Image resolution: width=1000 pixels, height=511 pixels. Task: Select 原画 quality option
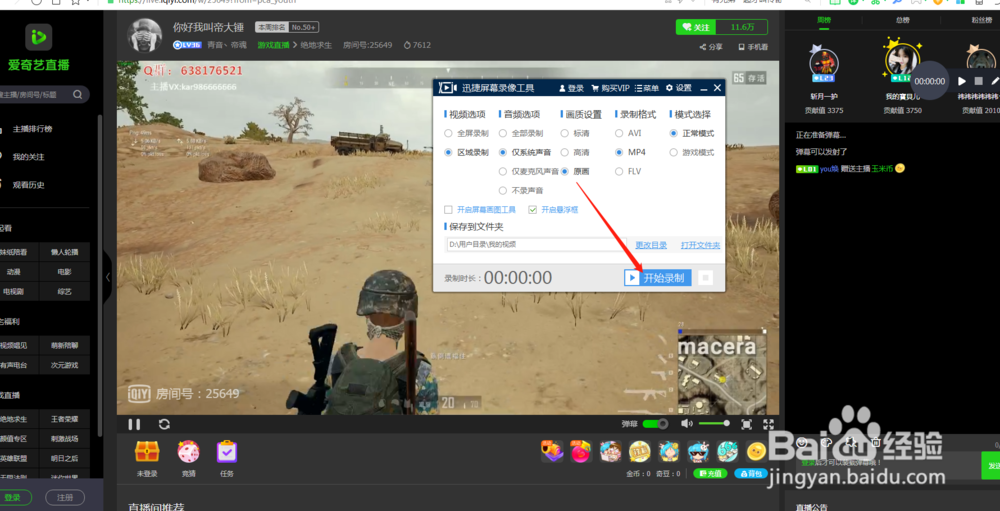575,172
